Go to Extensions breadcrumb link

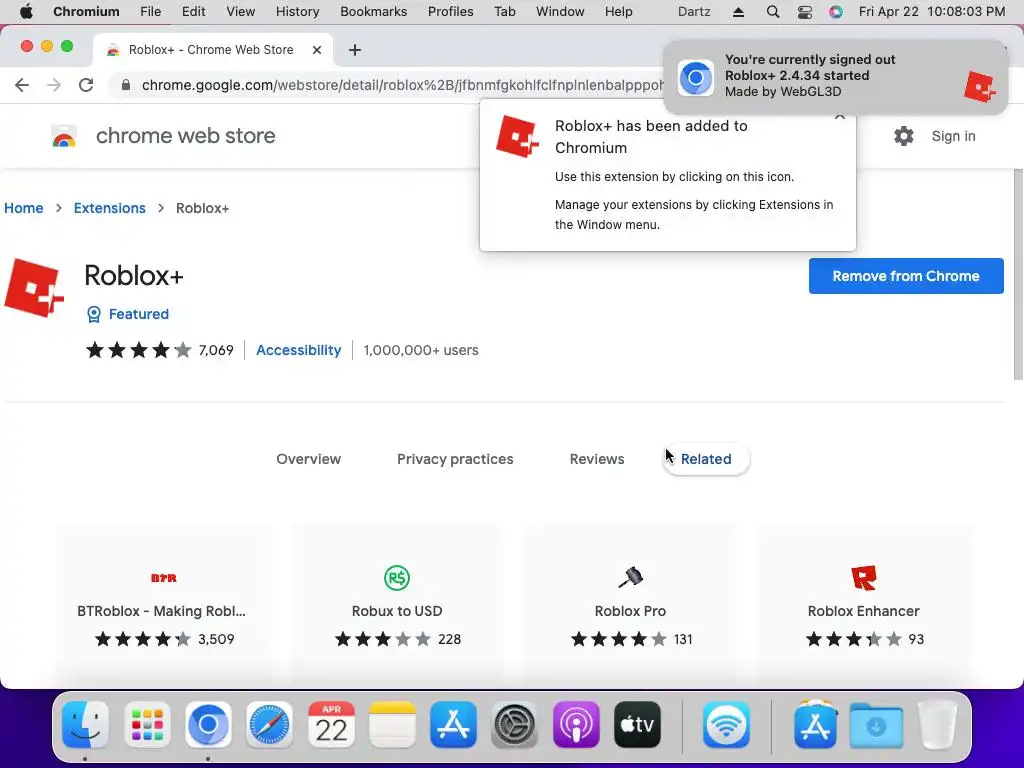pyautogui.click(x=110, y=208)
